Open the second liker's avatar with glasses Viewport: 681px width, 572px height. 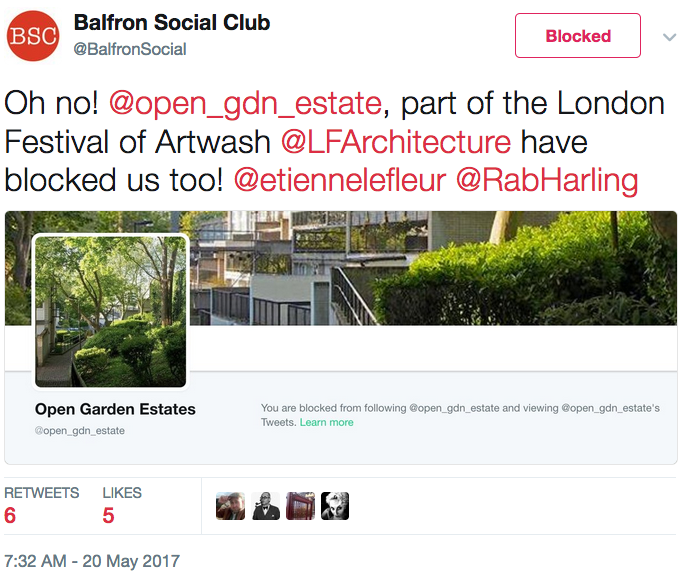[265, 506]
